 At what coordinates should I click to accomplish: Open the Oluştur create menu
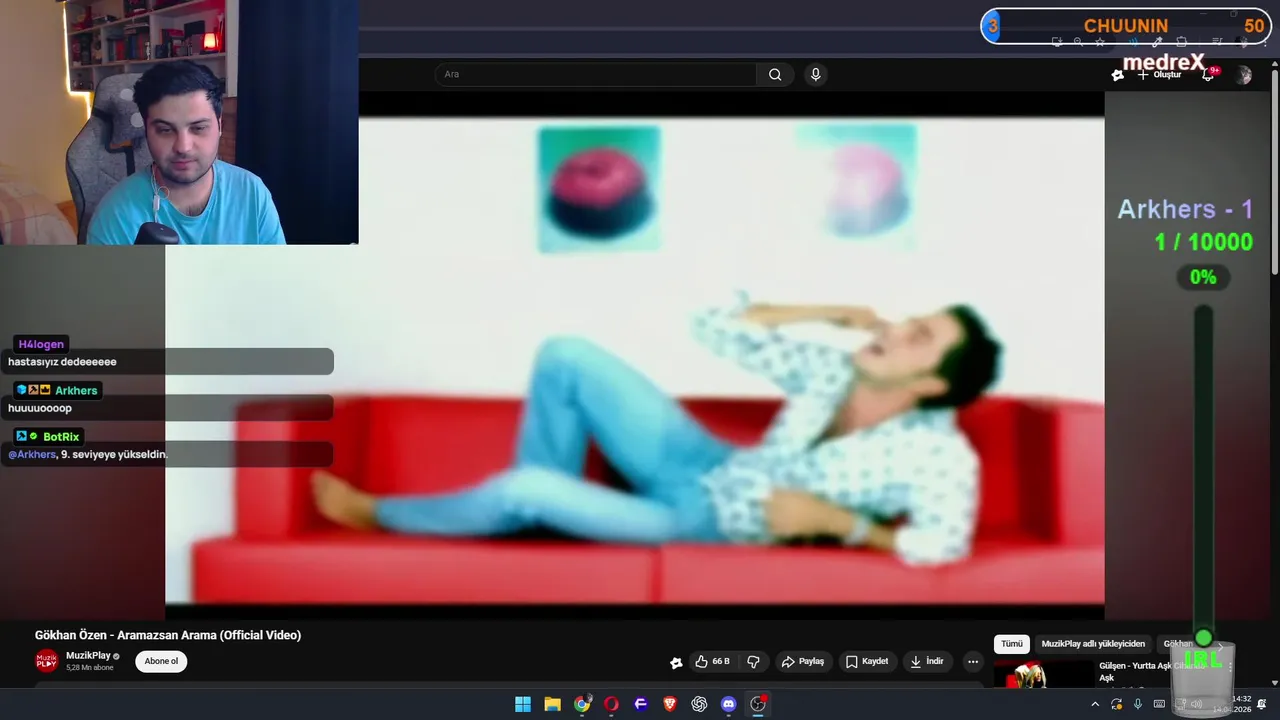tap(1159, 75)
